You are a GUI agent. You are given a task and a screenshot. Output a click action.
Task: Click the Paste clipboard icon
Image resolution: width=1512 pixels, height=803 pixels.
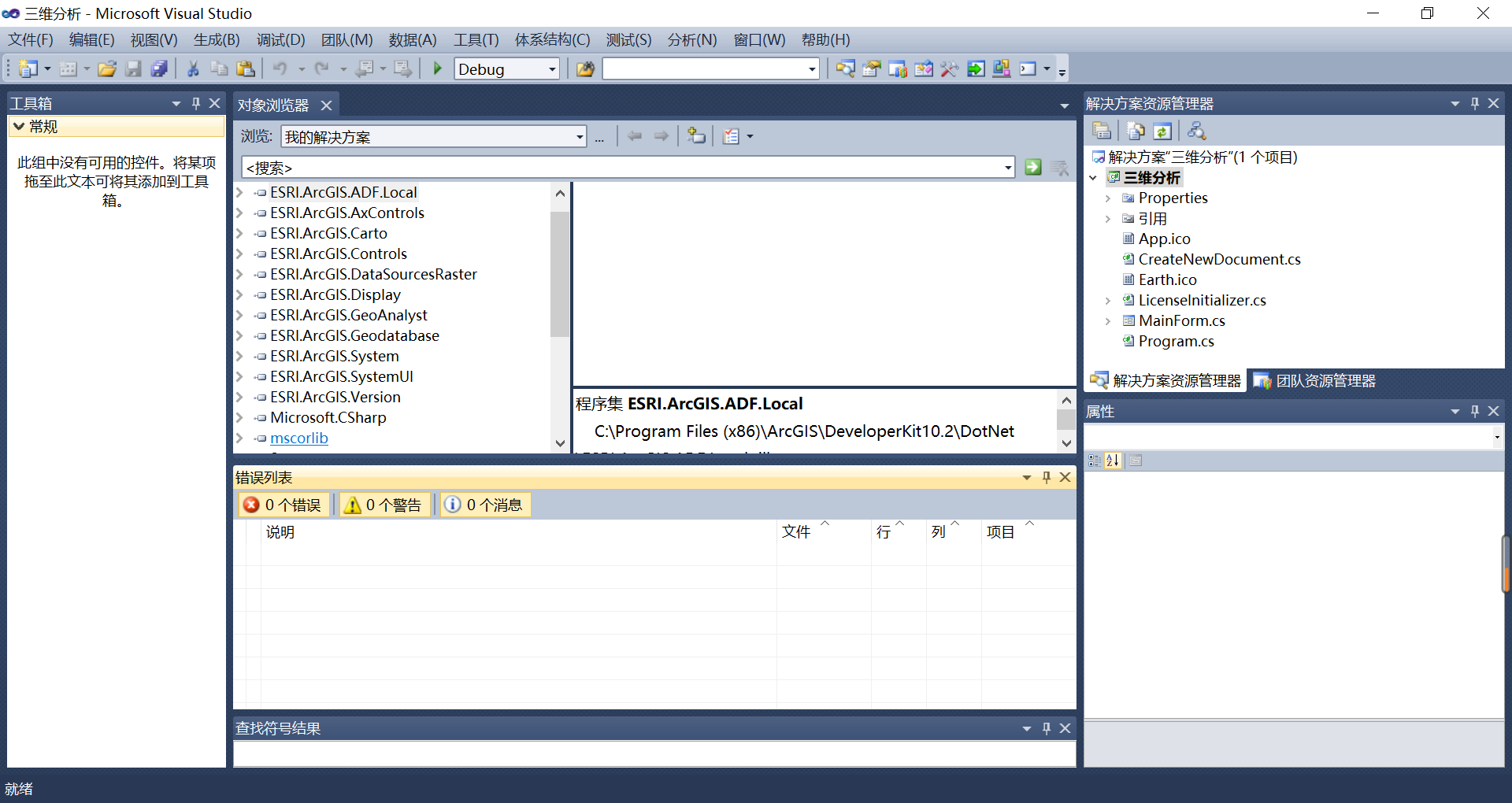[246, 69]
